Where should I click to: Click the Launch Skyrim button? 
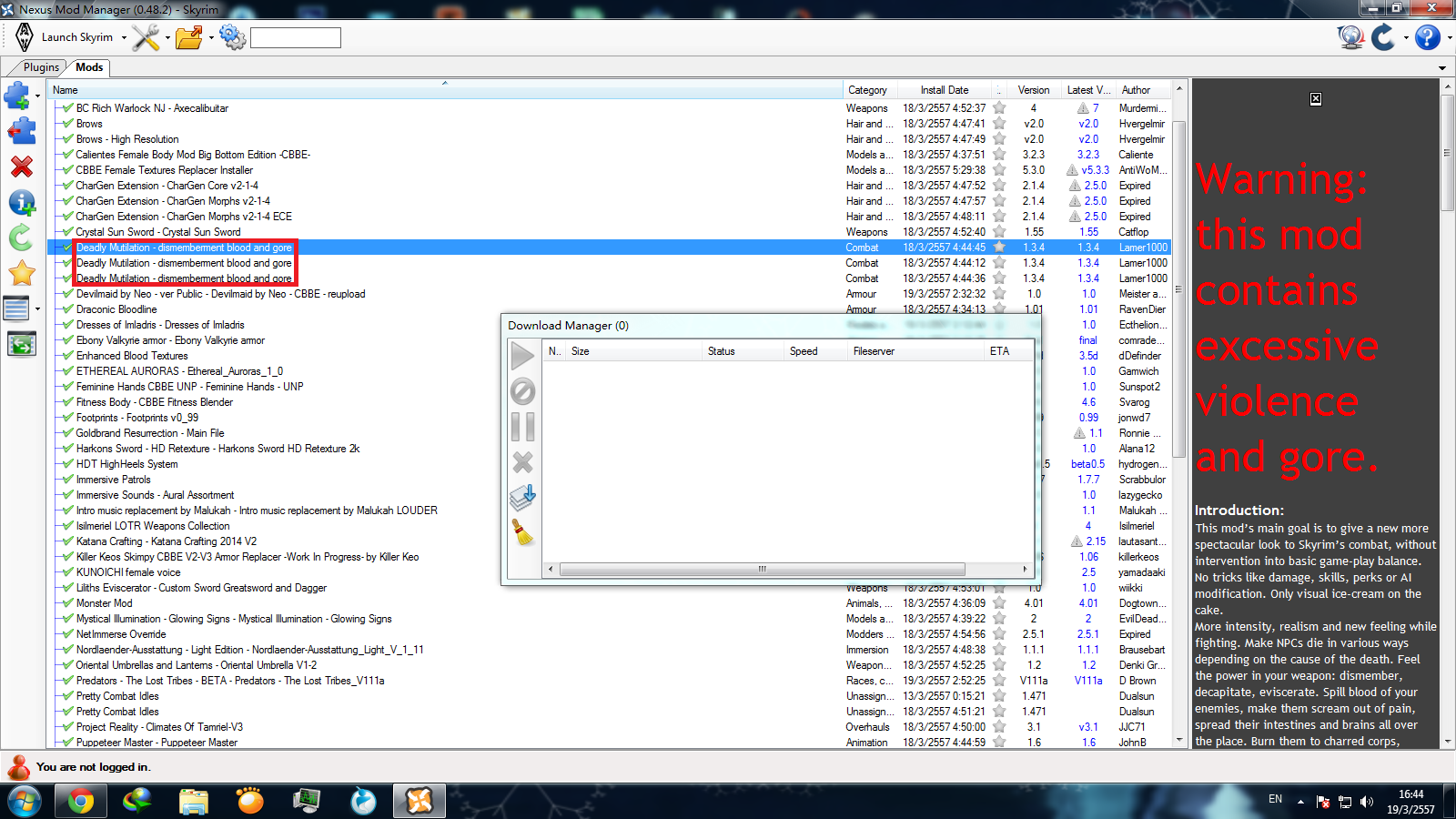pyautogui.click(x=64, y=37)
